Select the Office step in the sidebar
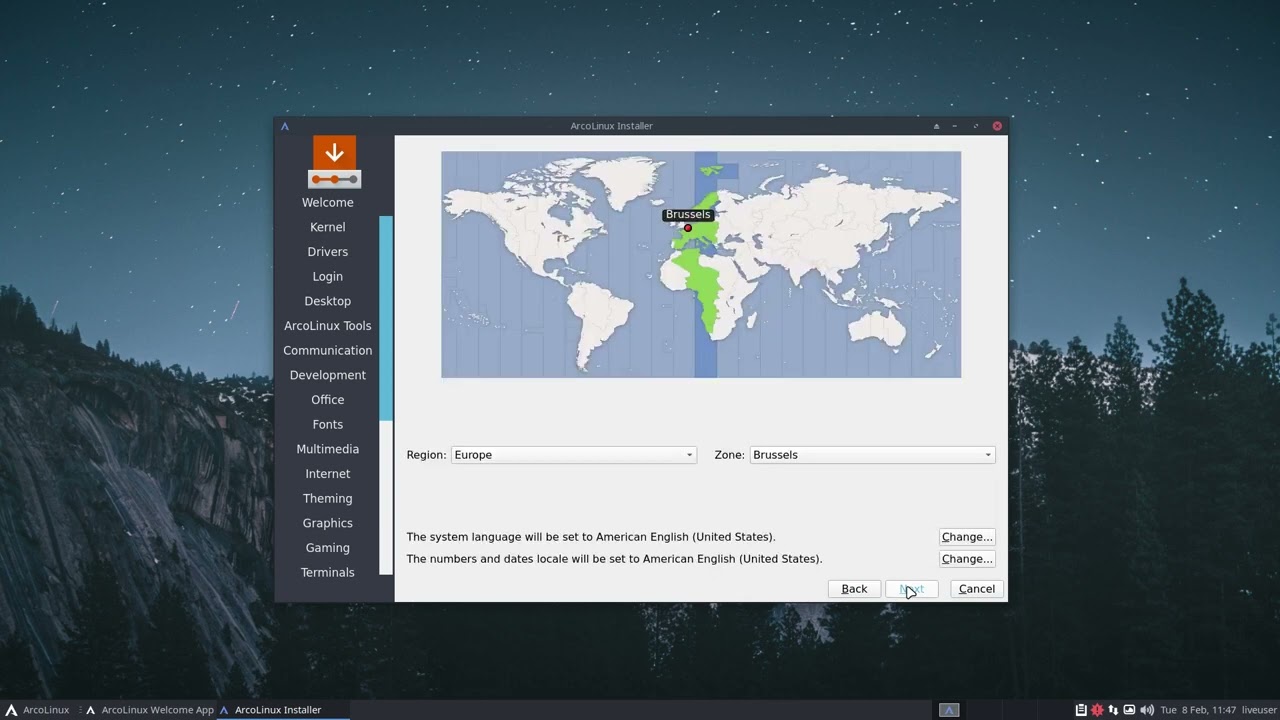1280x720 pixels. pos(328,400)
